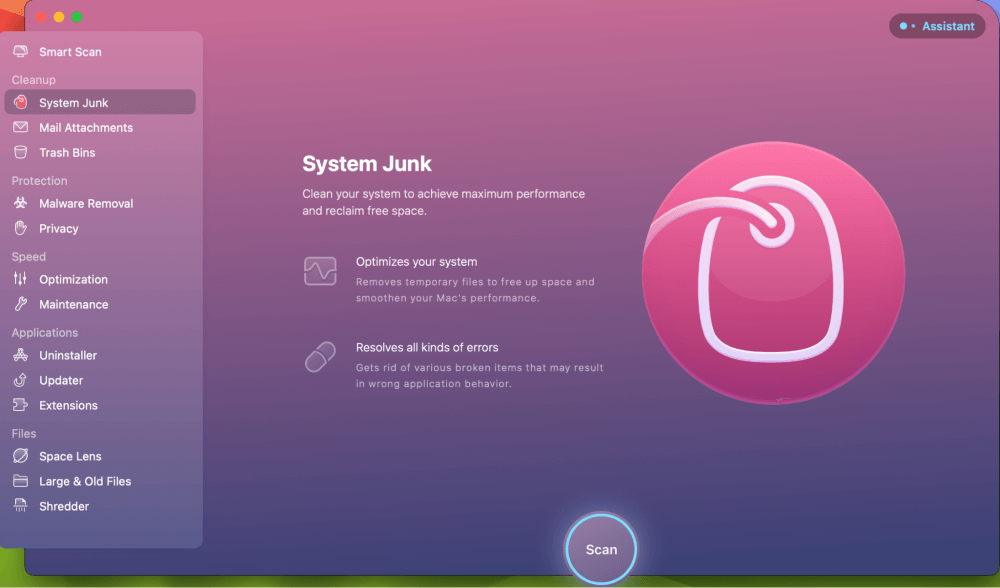The image size is (1000, 588).
Task: Open the Mail Attachments section
Action: coord(86,128)
